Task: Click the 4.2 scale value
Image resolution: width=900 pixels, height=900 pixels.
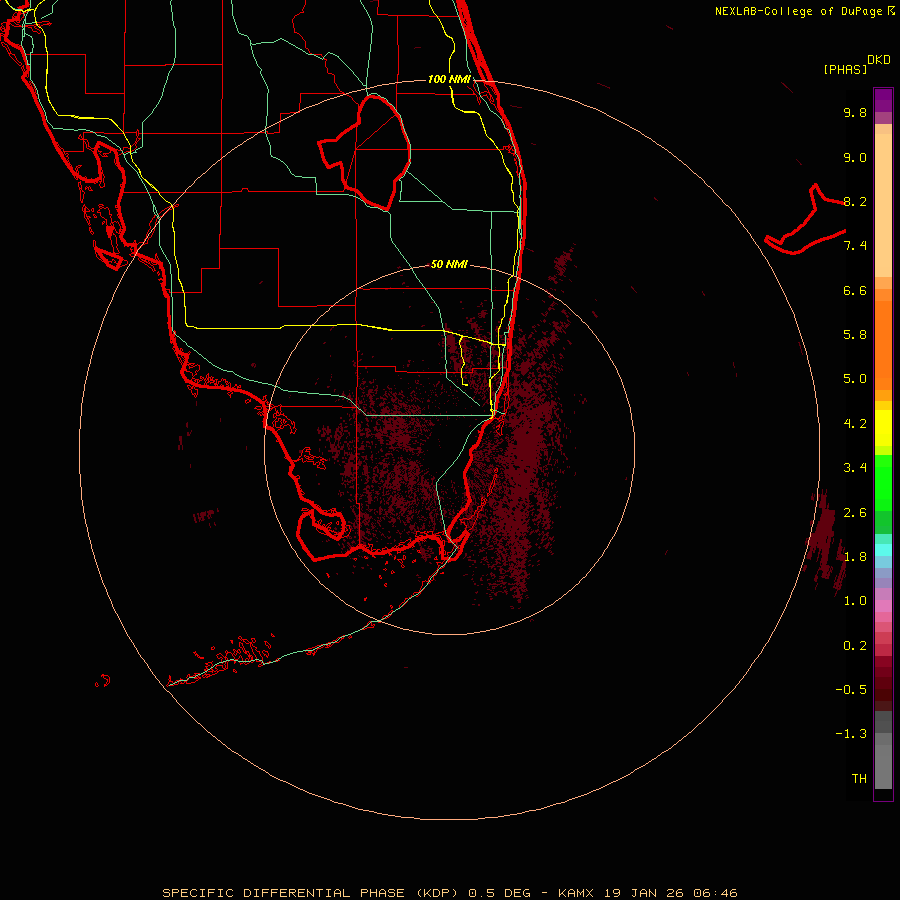Action: coord(855,424)
